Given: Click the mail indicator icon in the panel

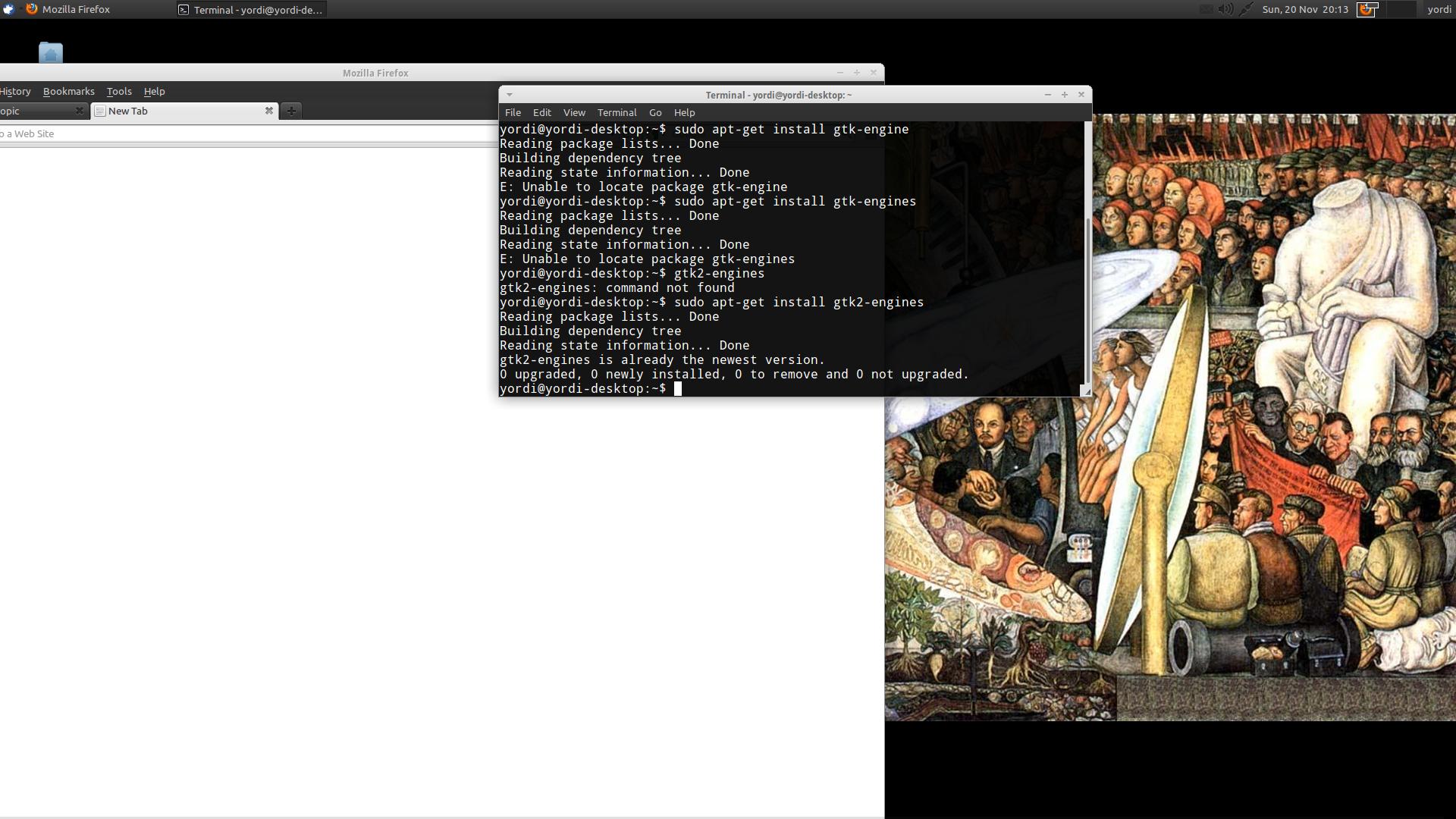Looking at the screenshot, I should tap(1205, 9).
